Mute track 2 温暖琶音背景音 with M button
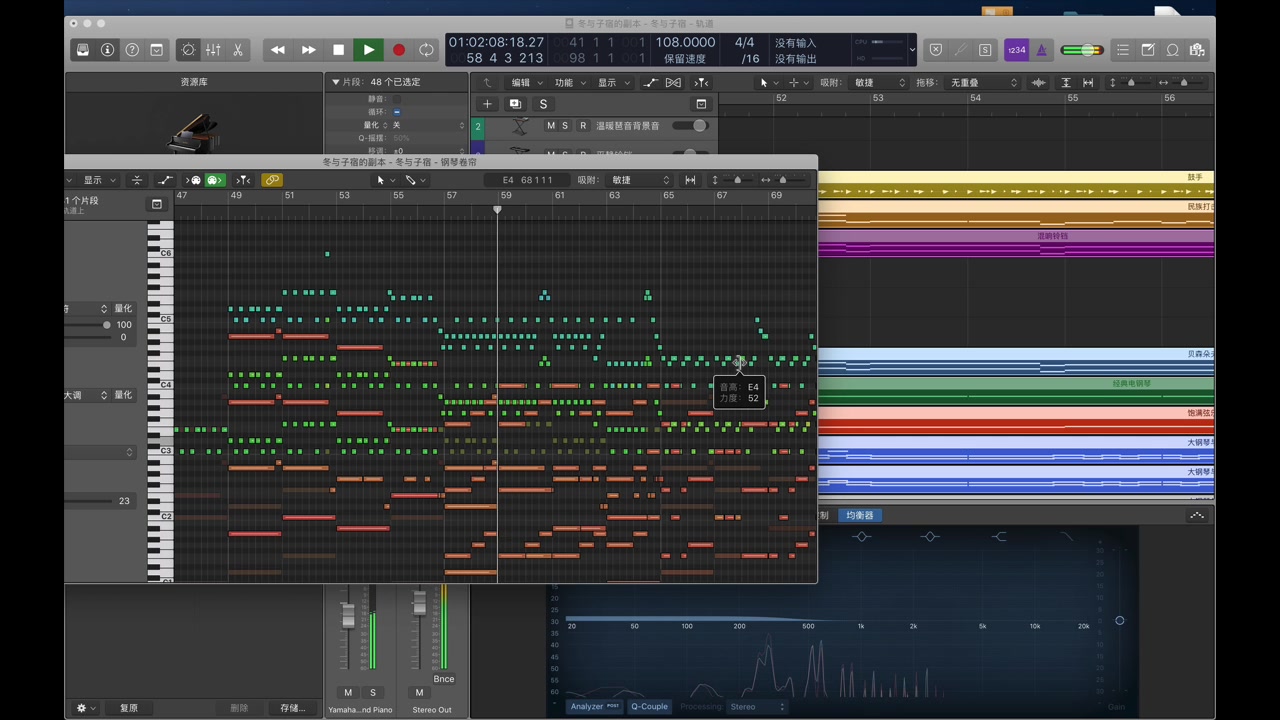The width and height of the screenshot is (1280, 720). pyautogui.click(x=550, y=126)
